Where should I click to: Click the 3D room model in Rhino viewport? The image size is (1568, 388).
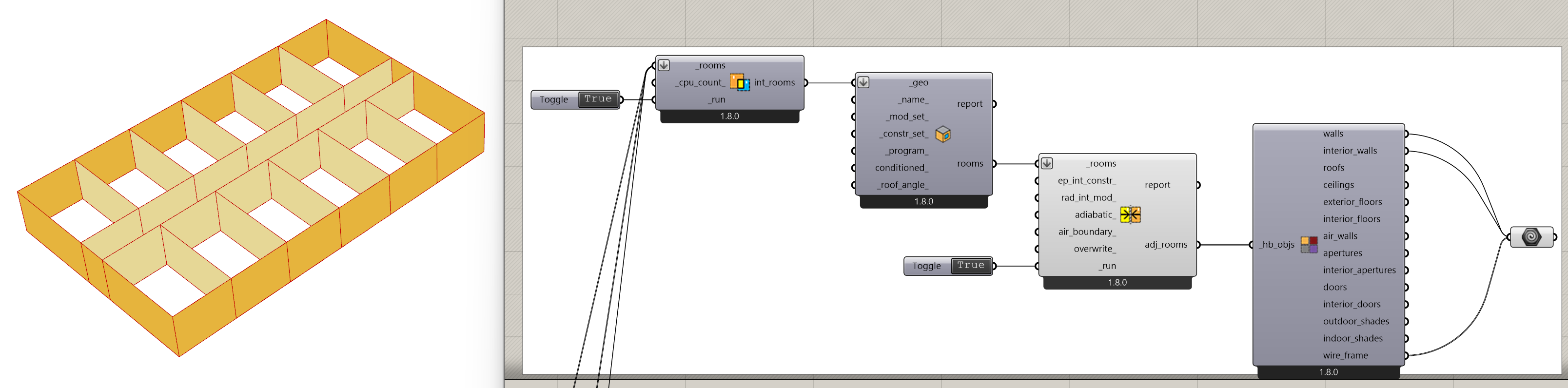tap(251, 187)
